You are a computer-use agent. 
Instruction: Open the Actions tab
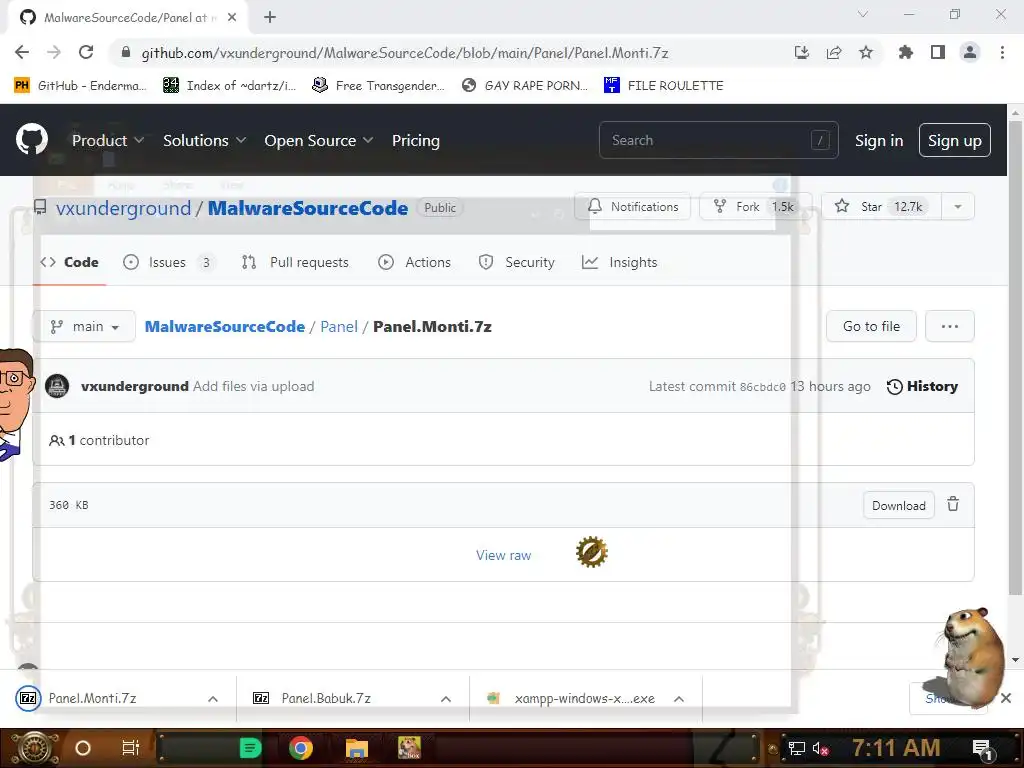tap(415, 262)
